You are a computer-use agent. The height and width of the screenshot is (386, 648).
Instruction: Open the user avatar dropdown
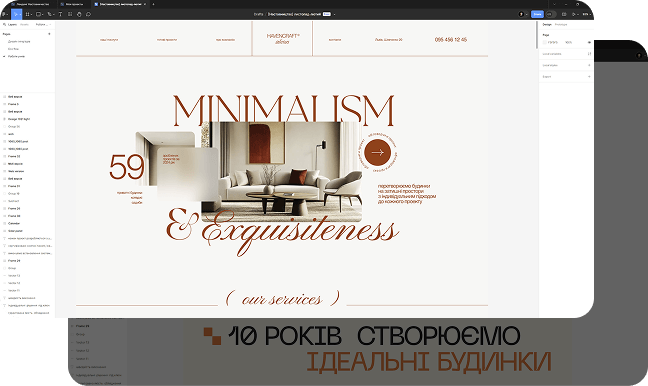(523, 14)
